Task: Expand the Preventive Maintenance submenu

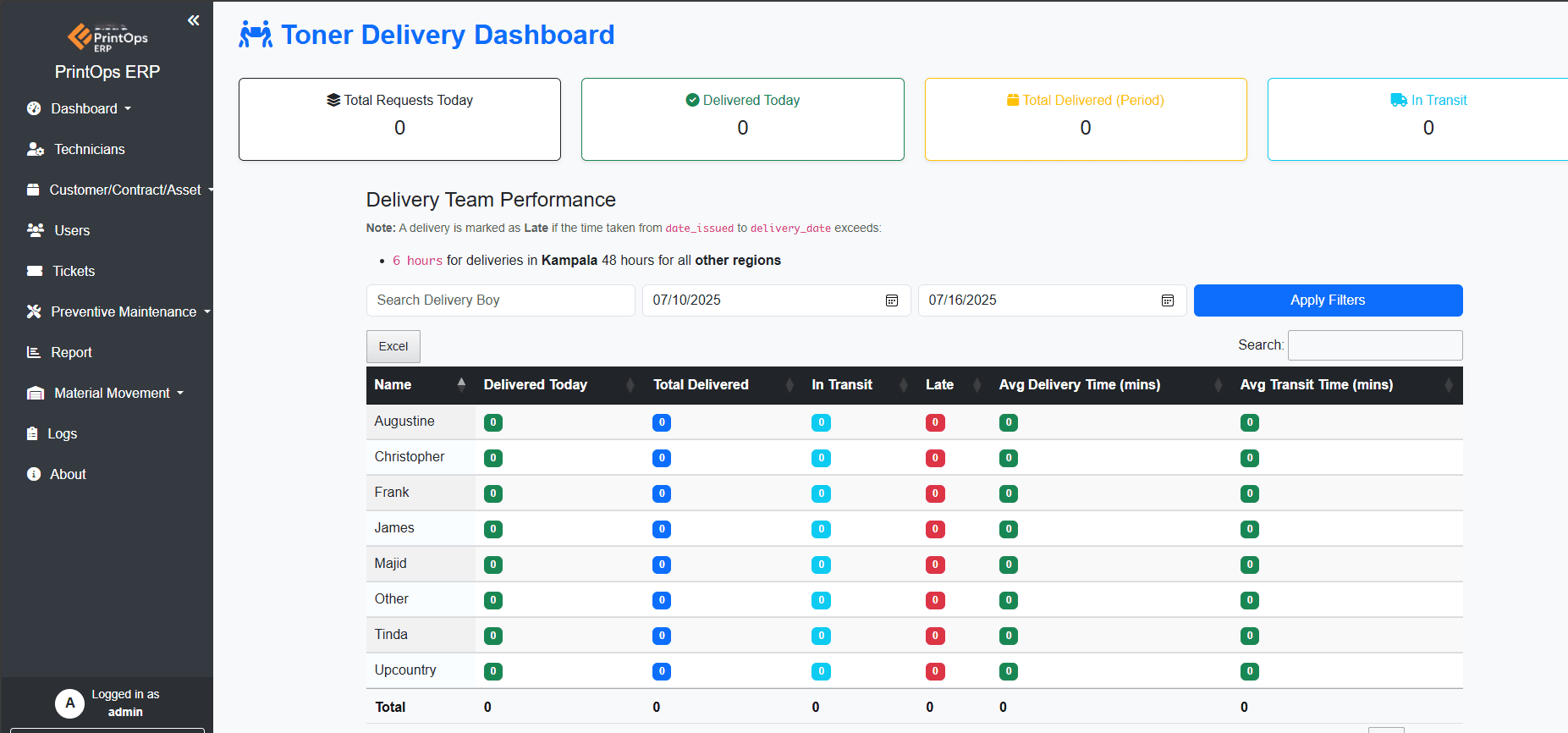Action: pos(206,312)
